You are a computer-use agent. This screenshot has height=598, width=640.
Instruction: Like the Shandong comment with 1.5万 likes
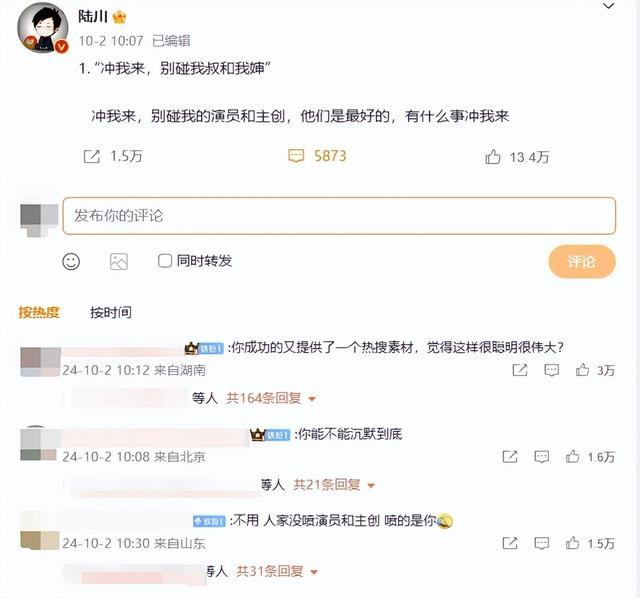point(572,543)
